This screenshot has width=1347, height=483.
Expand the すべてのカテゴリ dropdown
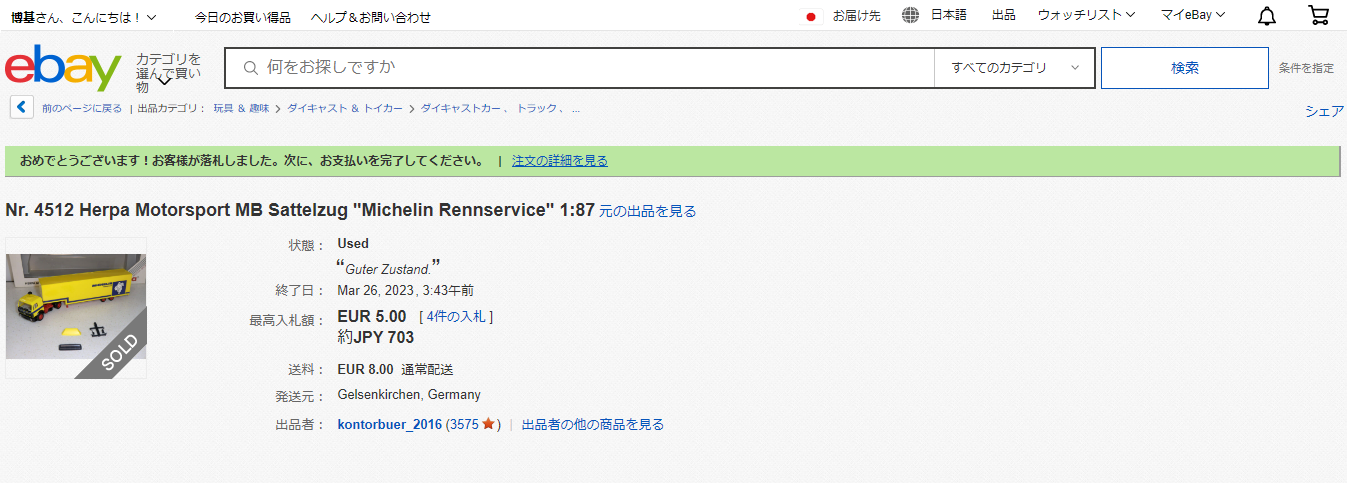(x=1014, y=68)
